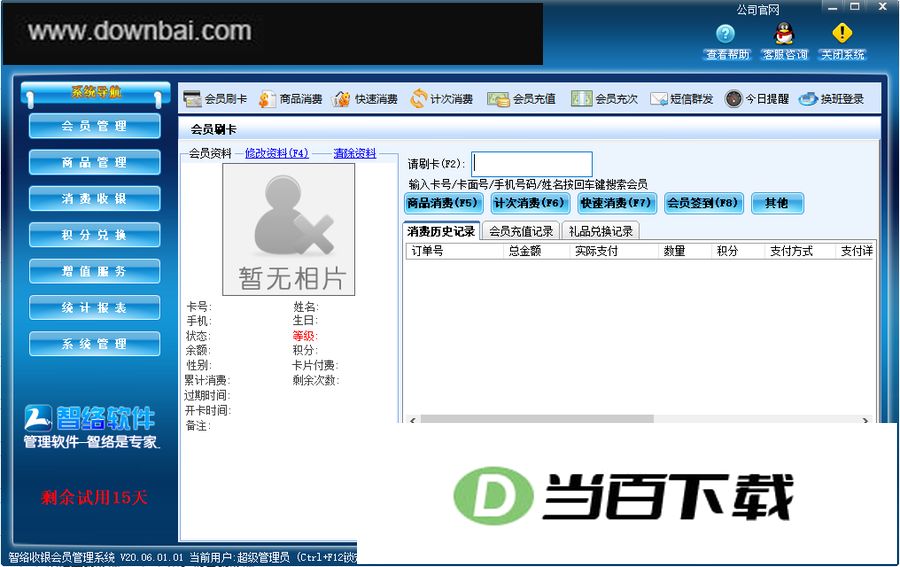Click the 数量 column header
Screen dimensions: 900x567
coord(685,251)
